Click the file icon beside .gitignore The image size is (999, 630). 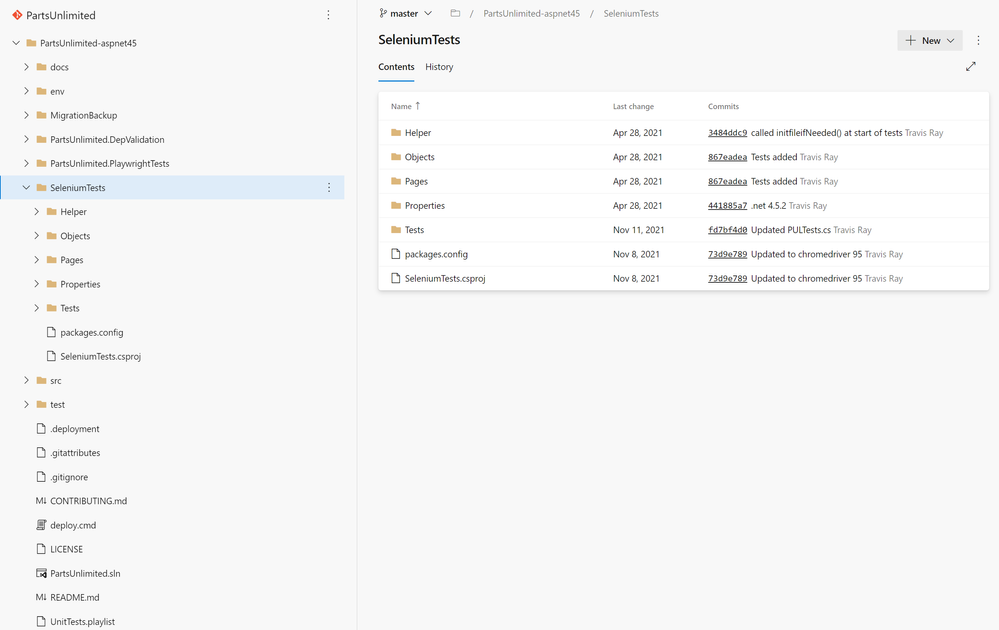41,476
